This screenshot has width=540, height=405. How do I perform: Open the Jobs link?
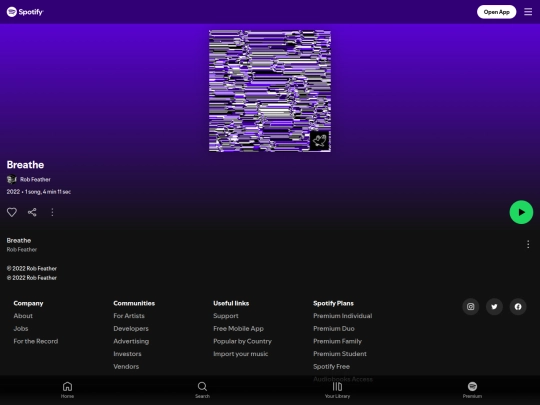21,329
